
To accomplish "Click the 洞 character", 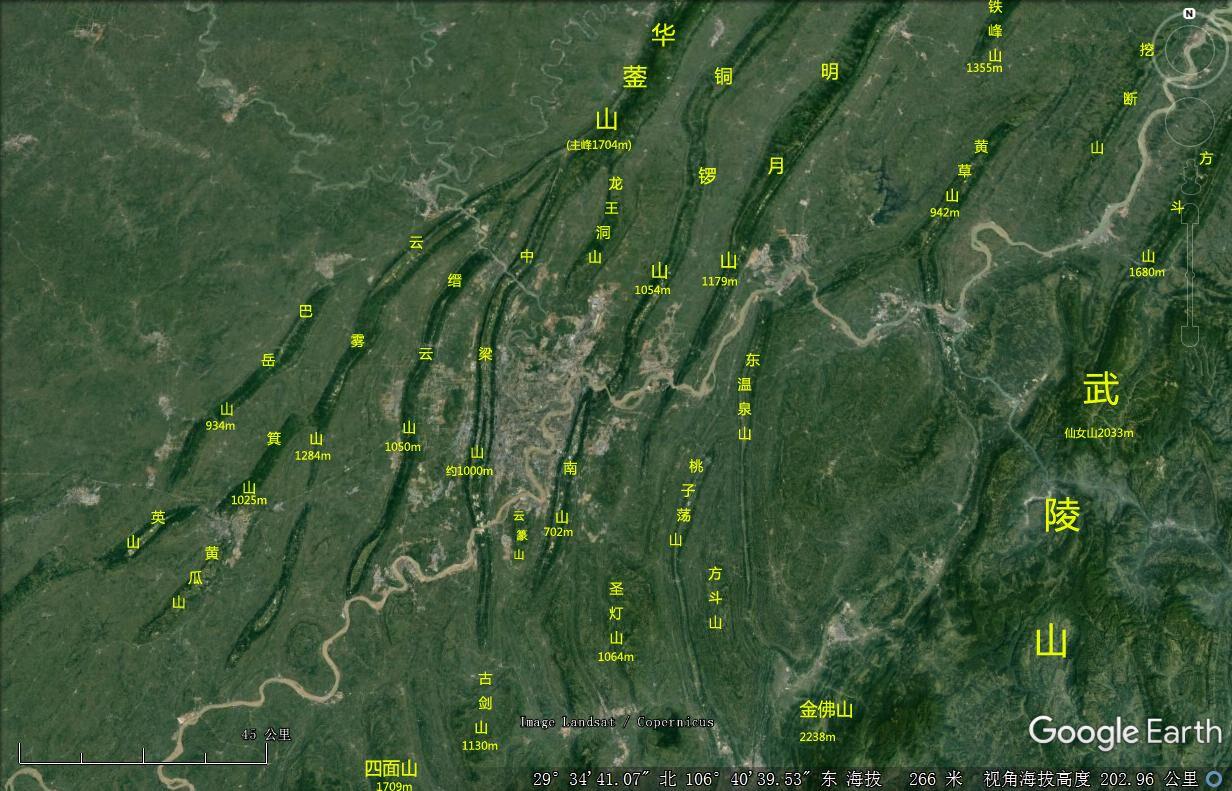I will (603, 233).
